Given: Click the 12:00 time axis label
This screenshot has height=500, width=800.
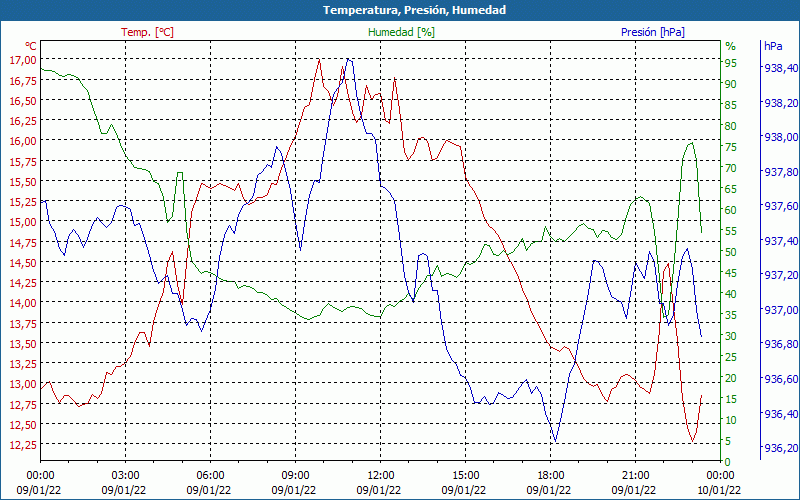Looking at the screenshot, I should [380, 475].
